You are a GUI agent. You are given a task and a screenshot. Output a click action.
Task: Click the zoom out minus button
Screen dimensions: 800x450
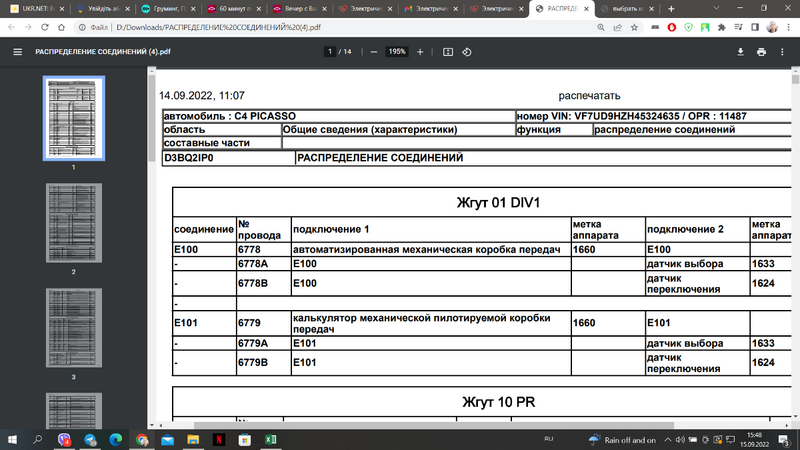pyautogui.click(x=374, y=51)
